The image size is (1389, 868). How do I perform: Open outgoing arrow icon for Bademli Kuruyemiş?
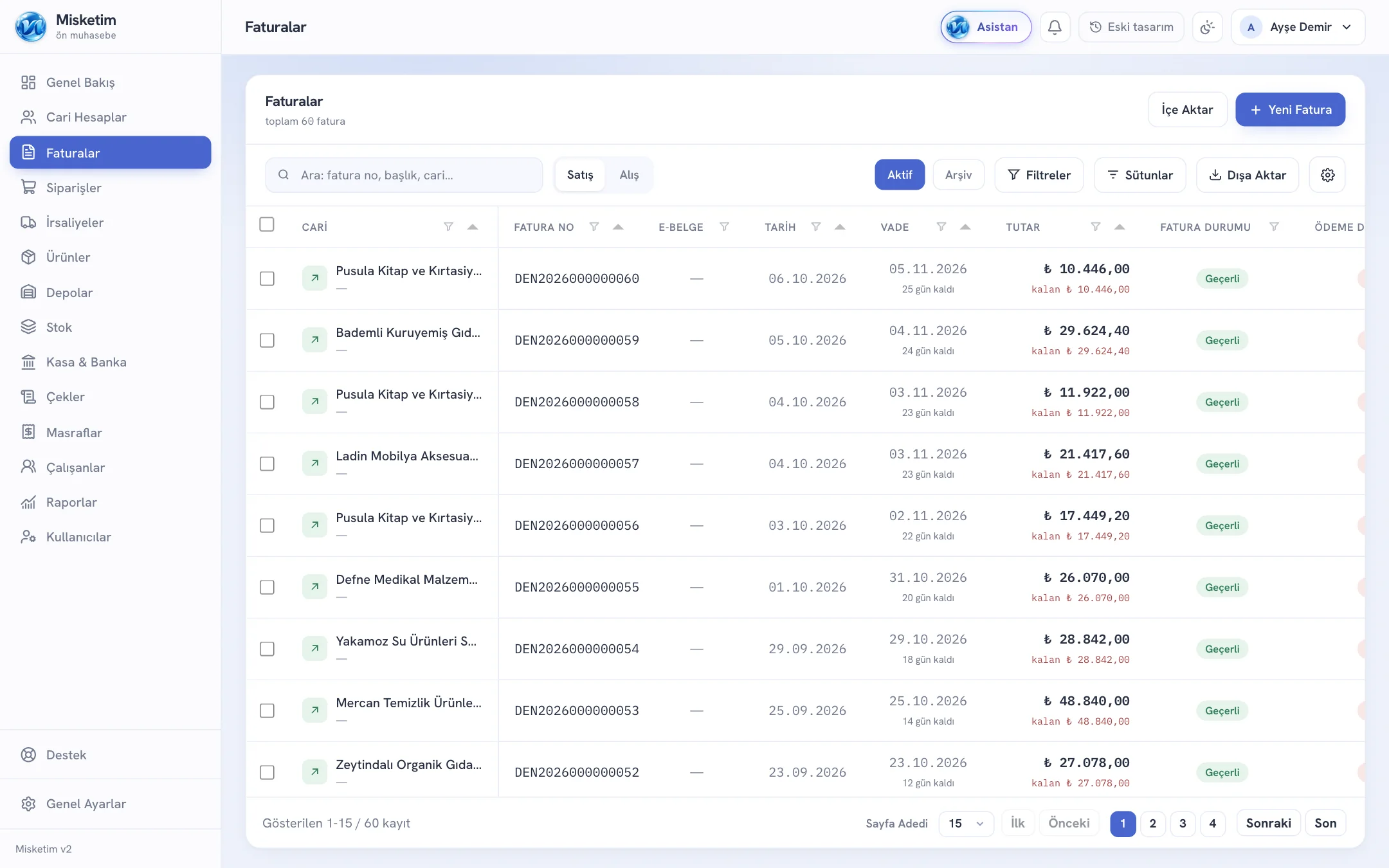(x=314, y=340)
